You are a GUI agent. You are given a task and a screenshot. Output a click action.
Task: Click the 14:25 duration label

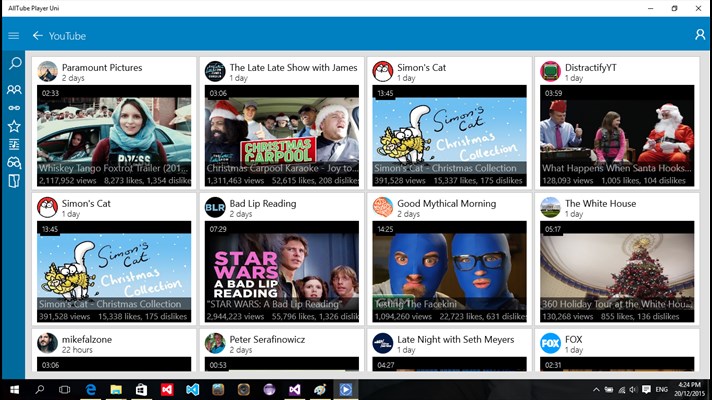point(386,229)
